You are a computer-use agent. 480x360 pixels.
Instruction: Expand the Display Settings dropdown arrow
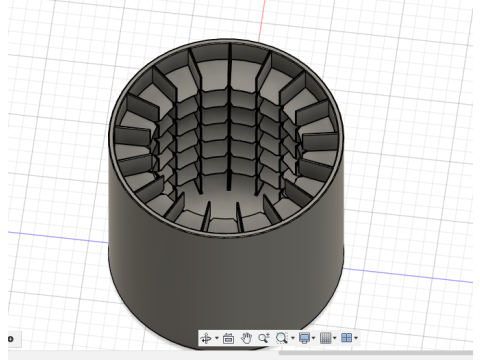pos(313,338)
